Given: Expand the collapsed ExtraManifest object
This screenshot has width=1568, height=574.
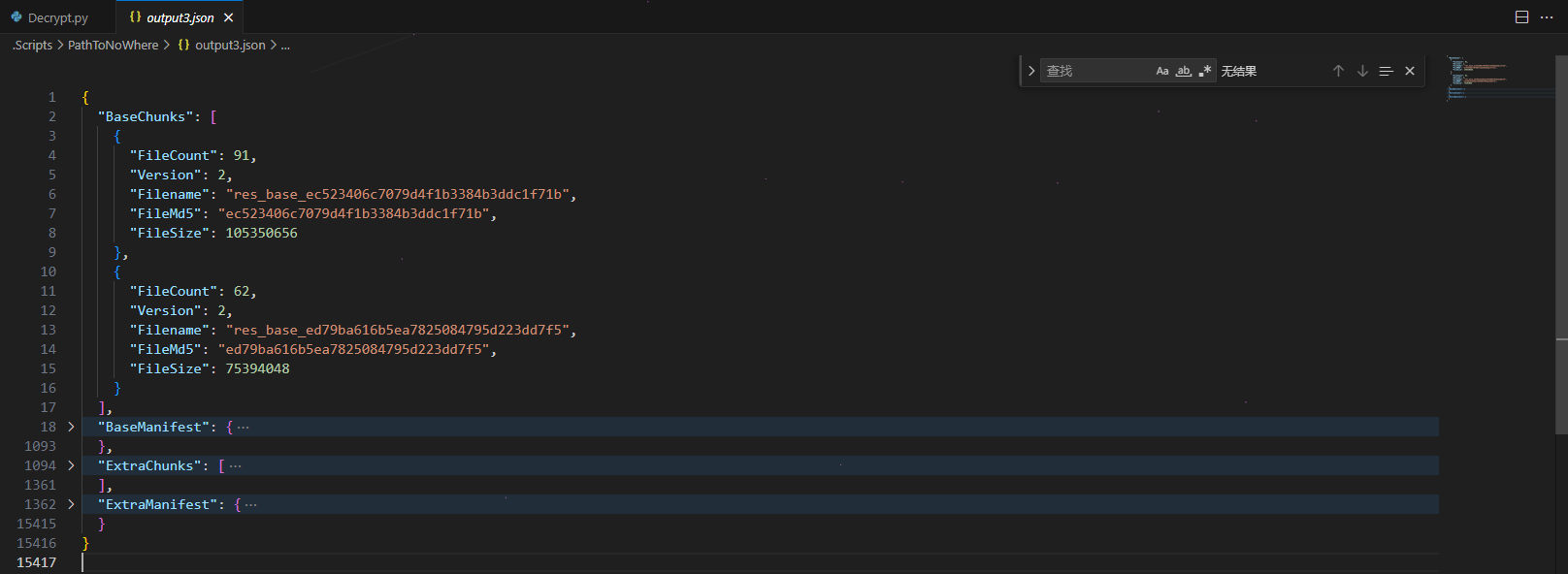Looking at the screenshot, I should (71, 504).
